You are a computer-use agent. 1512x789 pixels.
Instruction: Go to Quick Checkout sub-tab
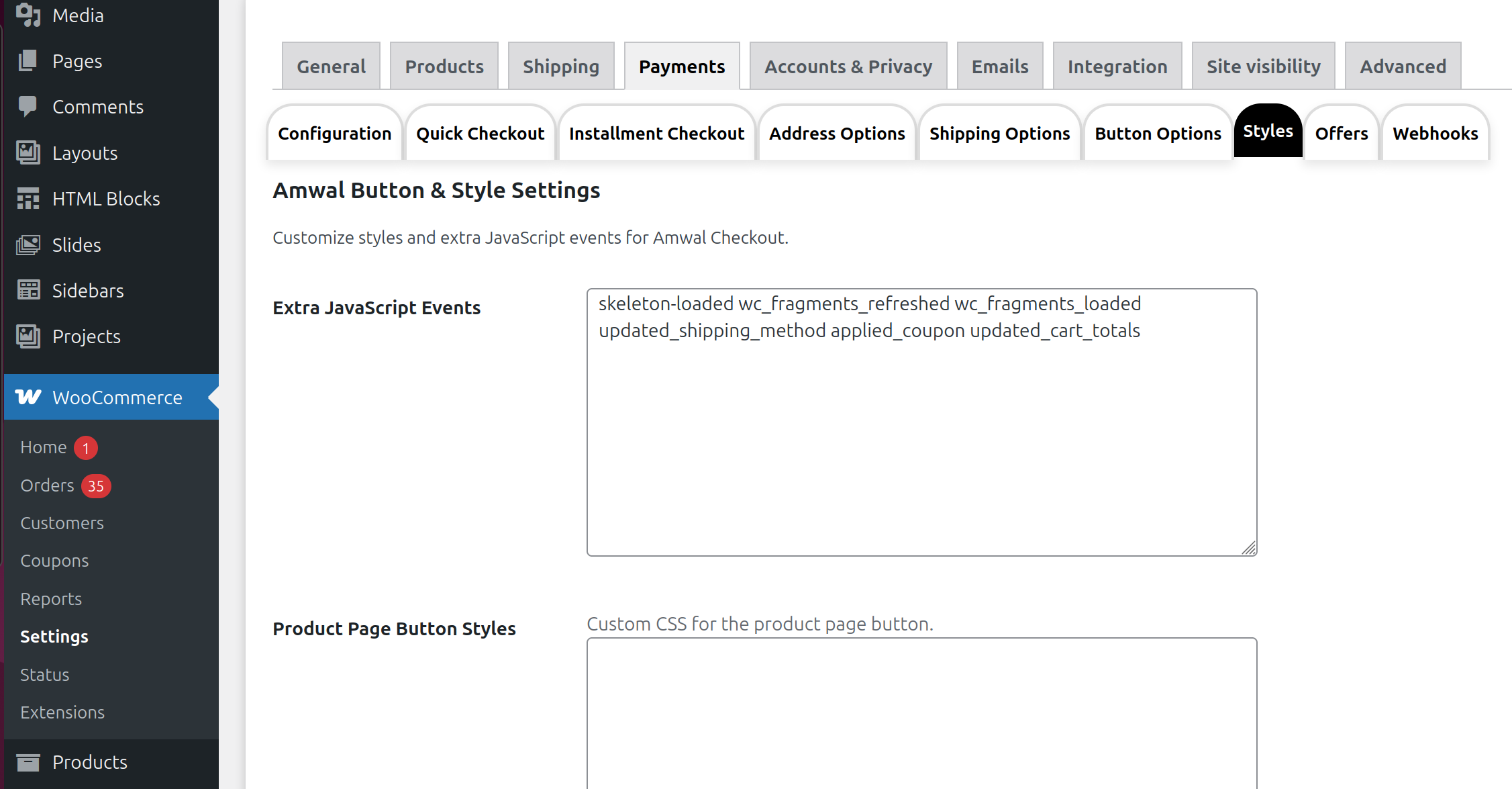tap(480, 134)
